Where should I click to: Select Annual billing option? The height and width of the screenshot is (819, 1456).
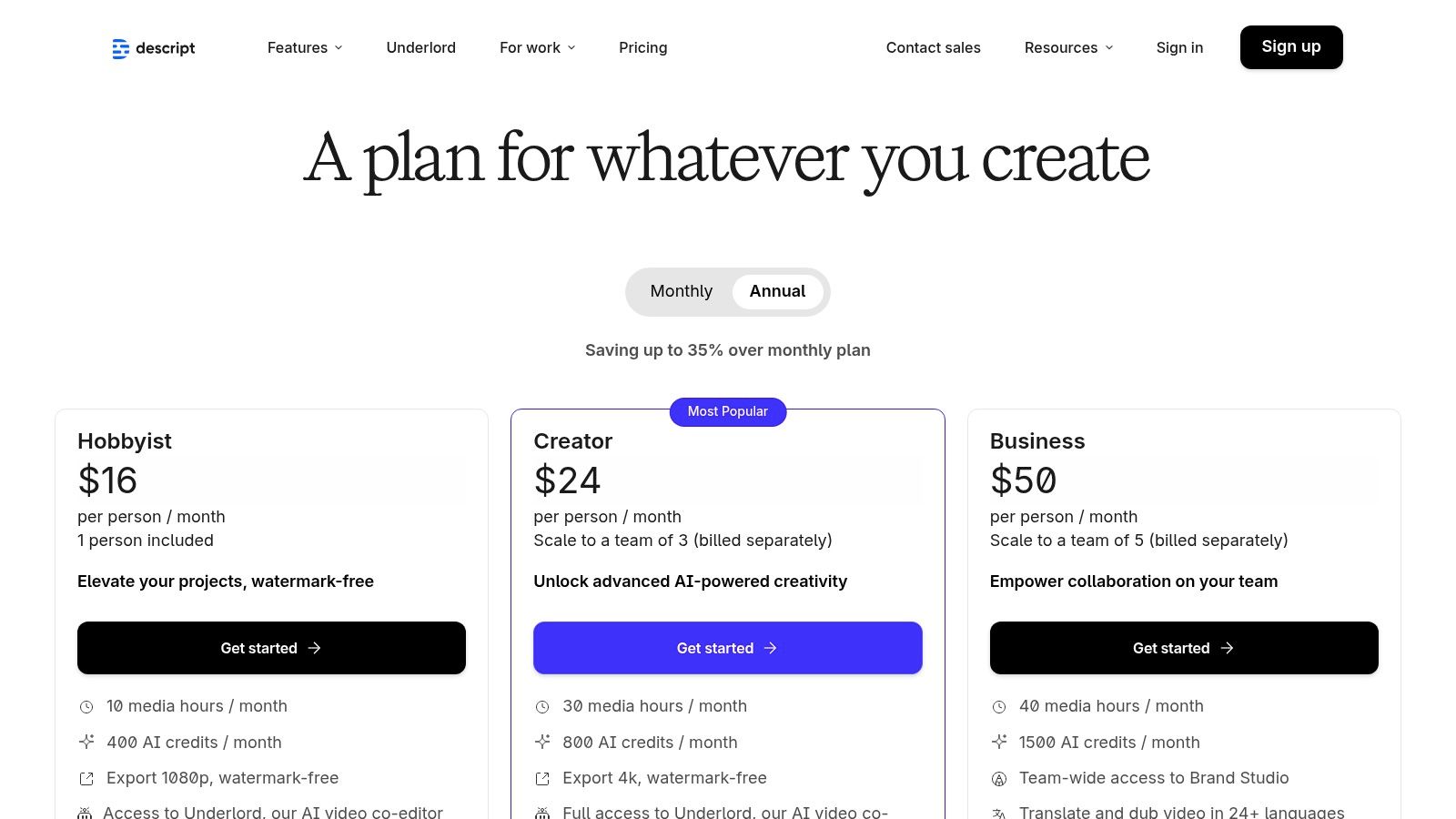tap(777, 291)
